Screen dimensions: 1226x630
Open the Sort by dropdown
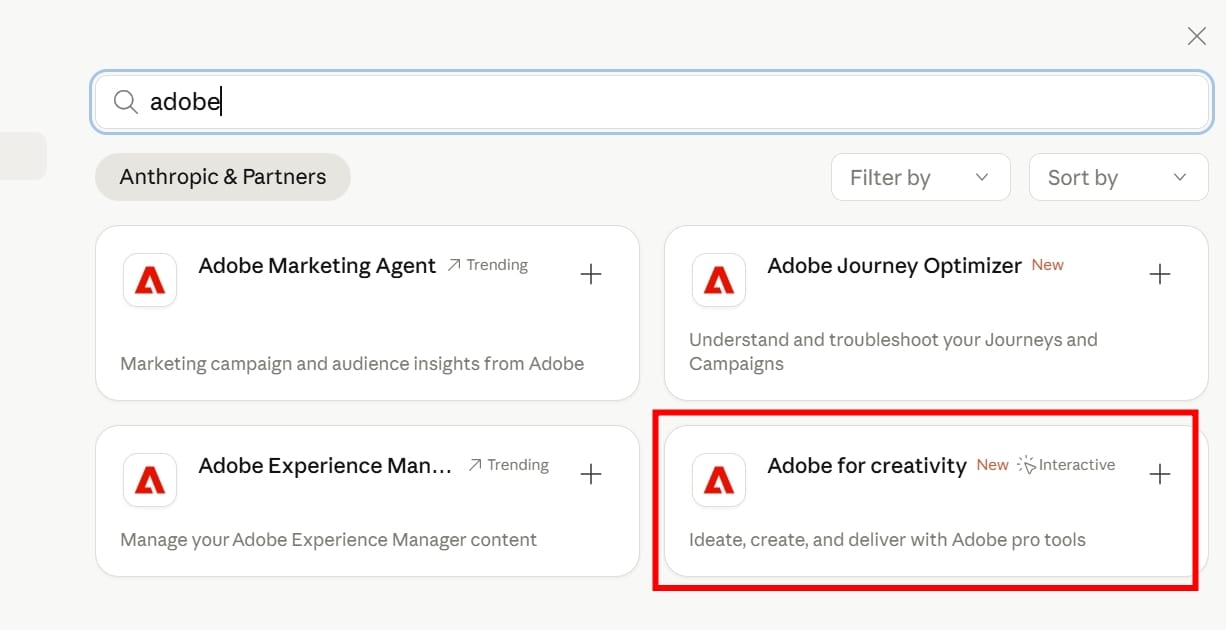1118,178
